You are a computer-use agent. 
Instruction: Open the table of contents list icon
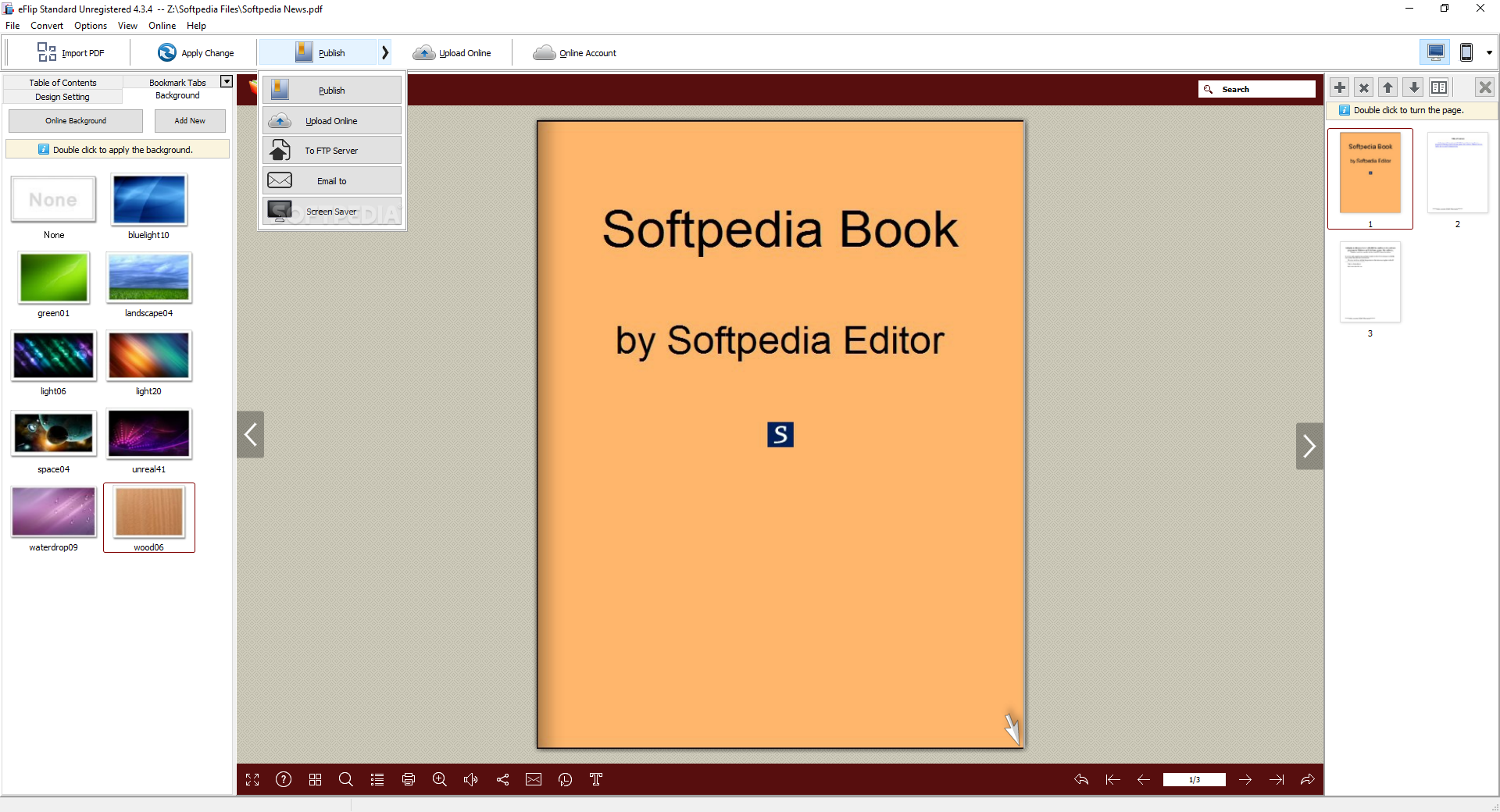pos(377,779)
